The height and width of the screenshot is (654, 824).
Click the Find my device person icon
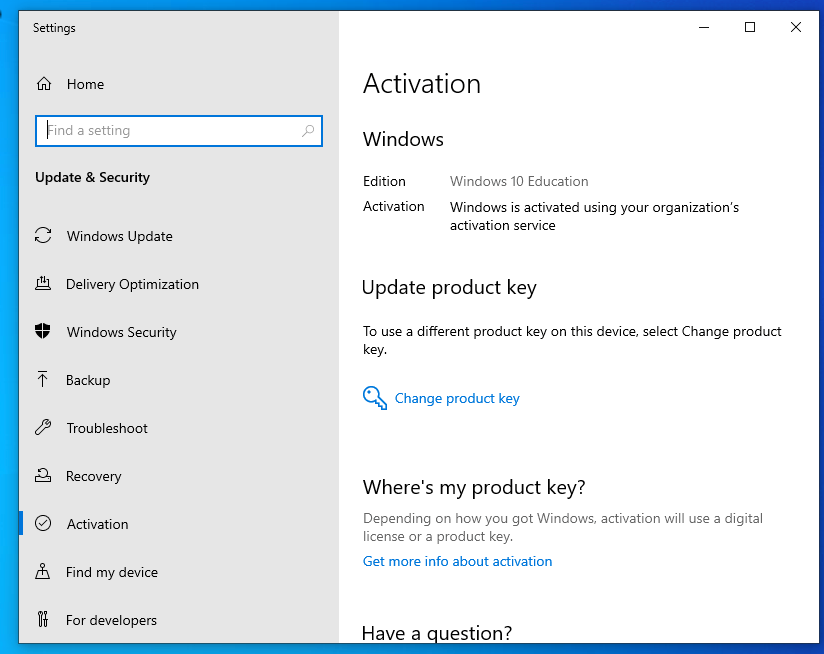[x=43, y=571]
